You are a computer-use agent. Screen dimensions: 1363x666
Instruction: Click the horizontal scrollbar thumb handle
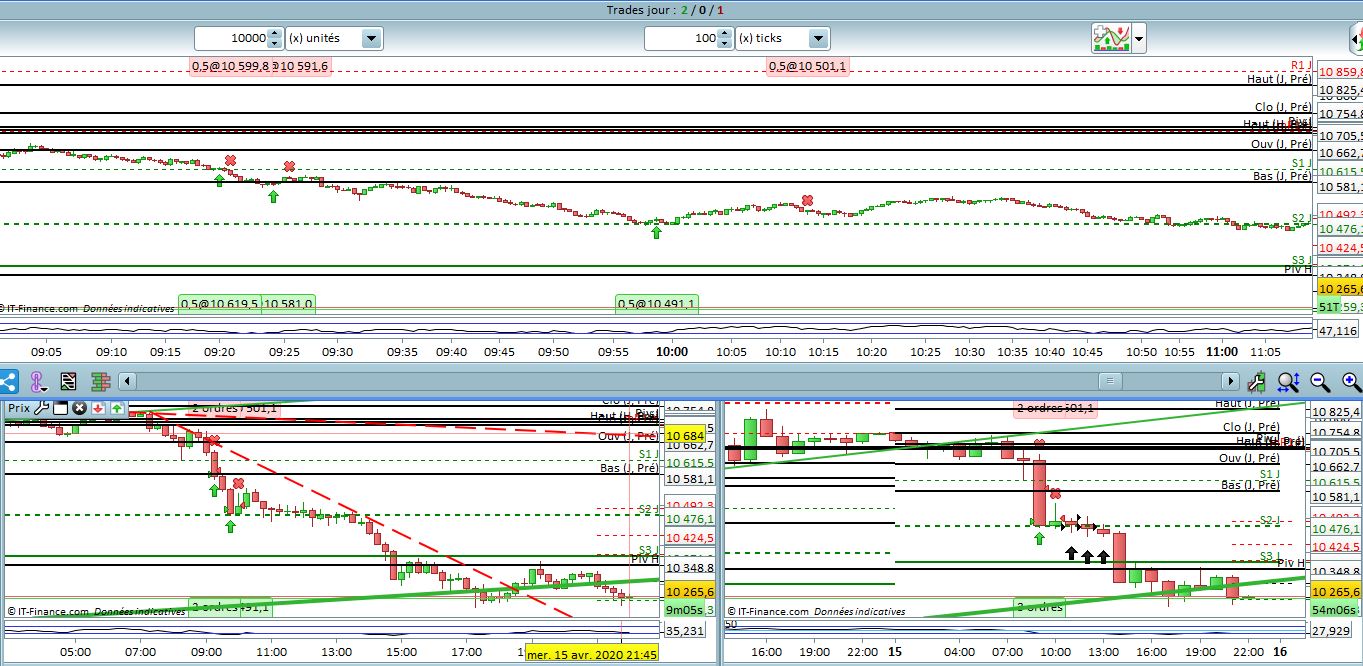pyautogui.click(x=1109, y=381)
